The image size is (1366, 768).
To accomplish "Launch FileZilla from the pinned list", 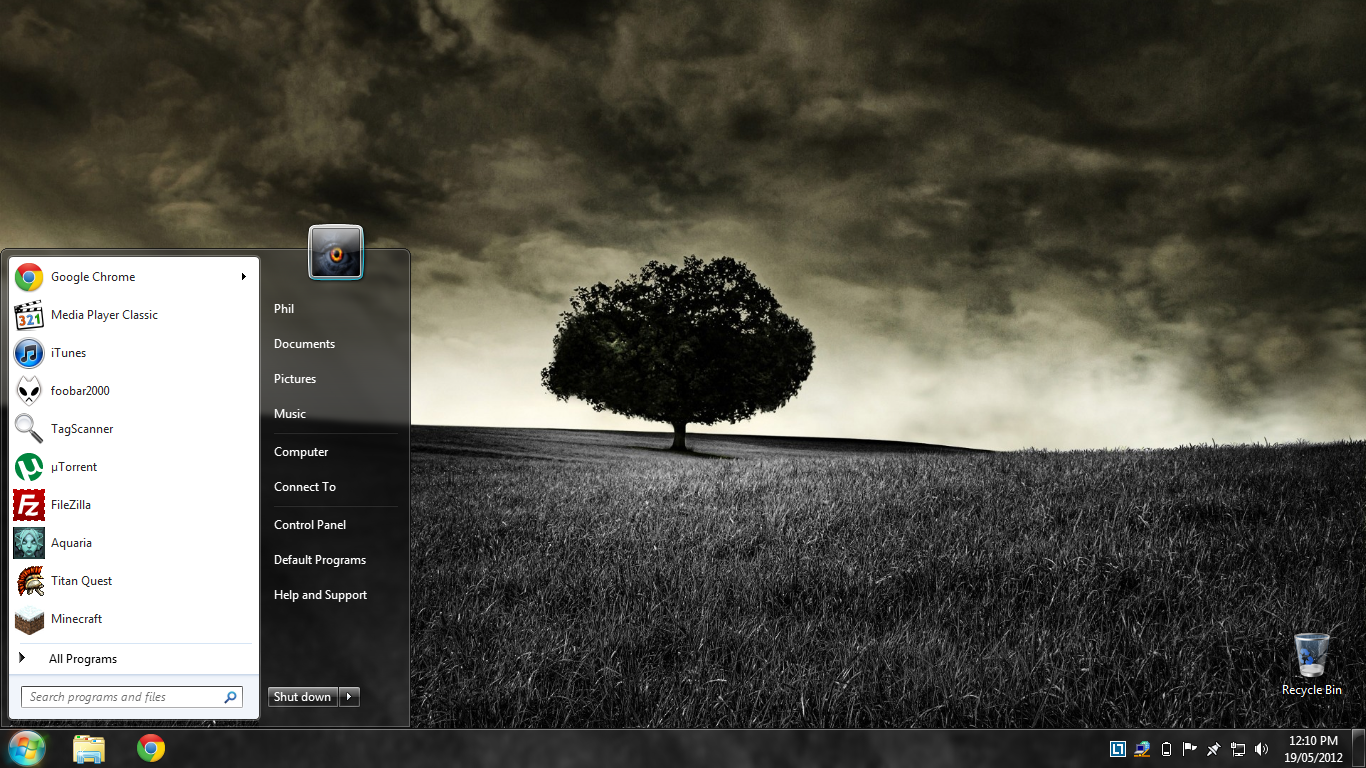I will (29, 505).
